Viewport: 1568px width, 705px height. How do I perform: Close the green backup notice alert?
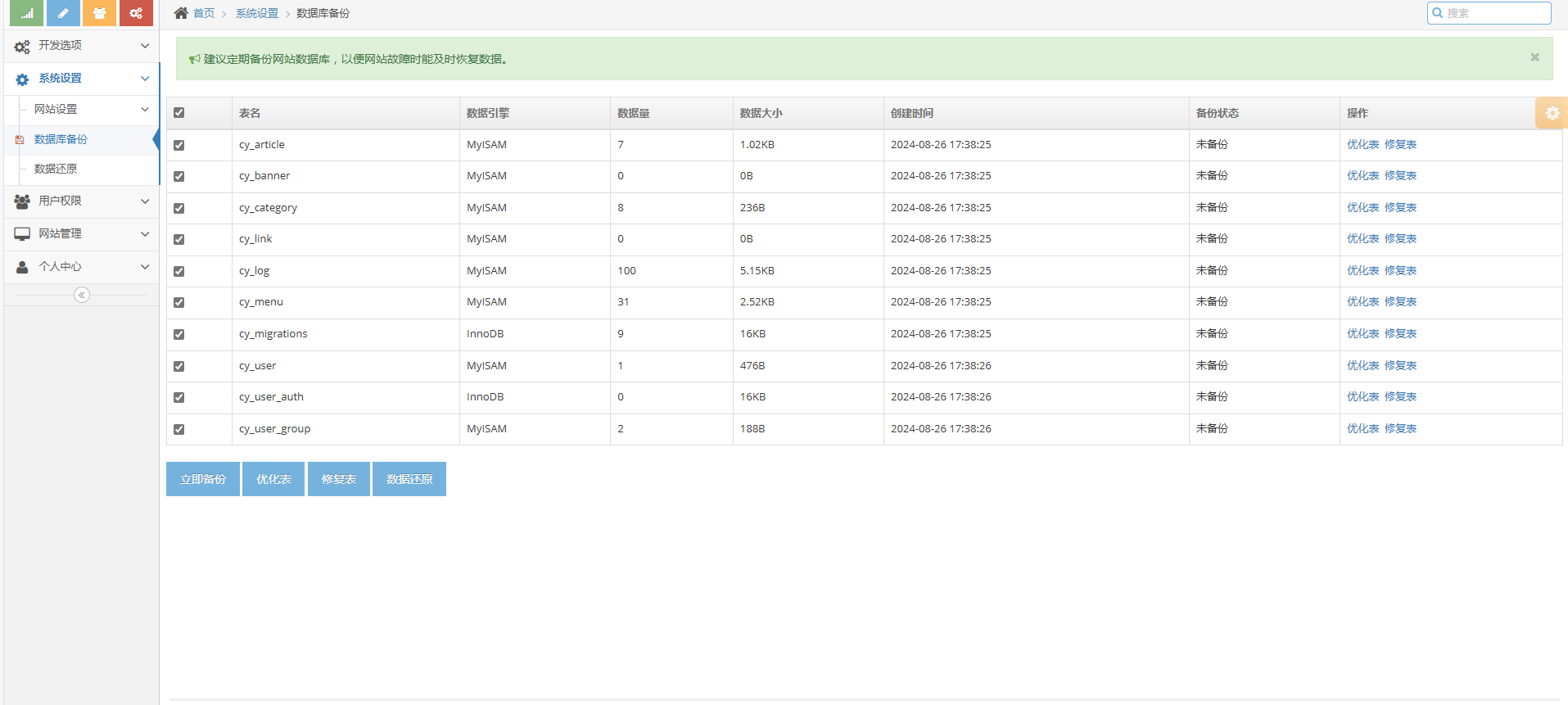(x=1534, y=57)
